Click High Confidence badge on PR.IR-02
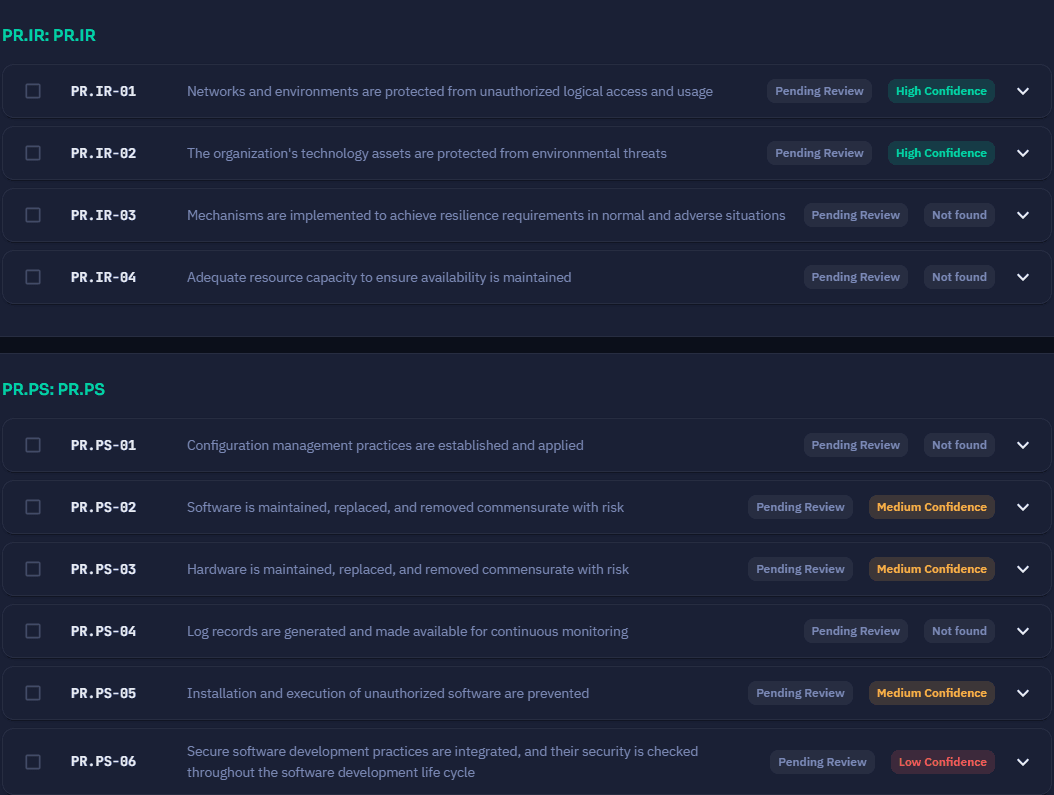This screenshot has height=795, width=1054. 941,153
